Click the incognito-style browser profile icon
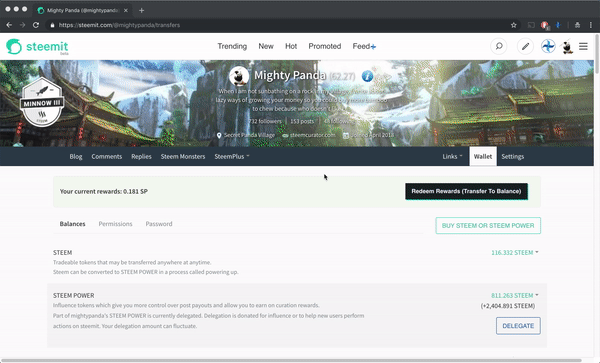Screen dimensions: 600x363 [577, 25]
